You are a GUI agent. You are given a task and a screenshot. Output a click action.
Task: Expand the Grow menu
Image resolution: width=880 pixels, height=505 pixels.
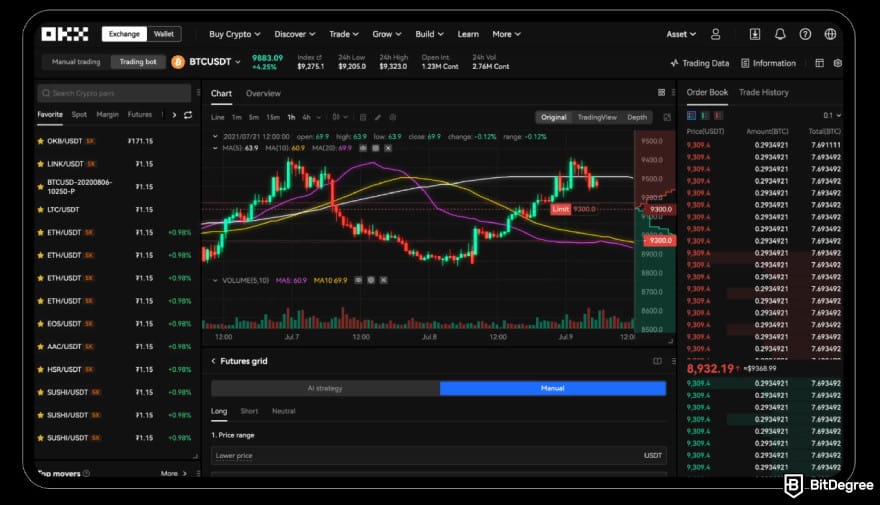pyautogui.click(x=387, y=34)
